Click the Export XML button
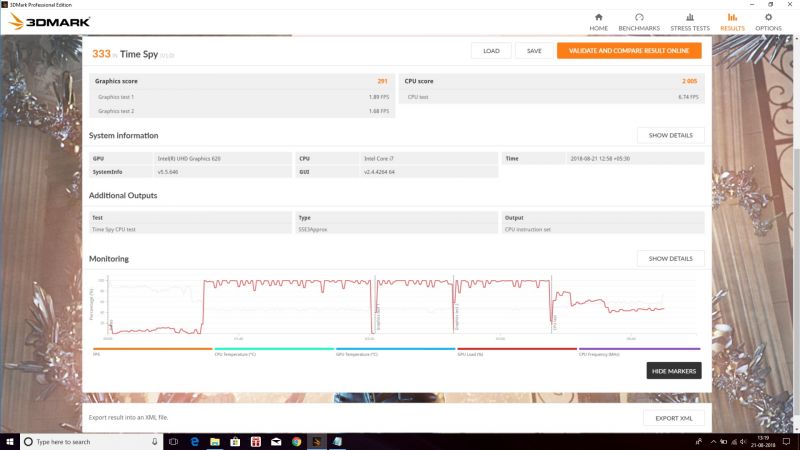Screen dimensions: 800x450 673,418
